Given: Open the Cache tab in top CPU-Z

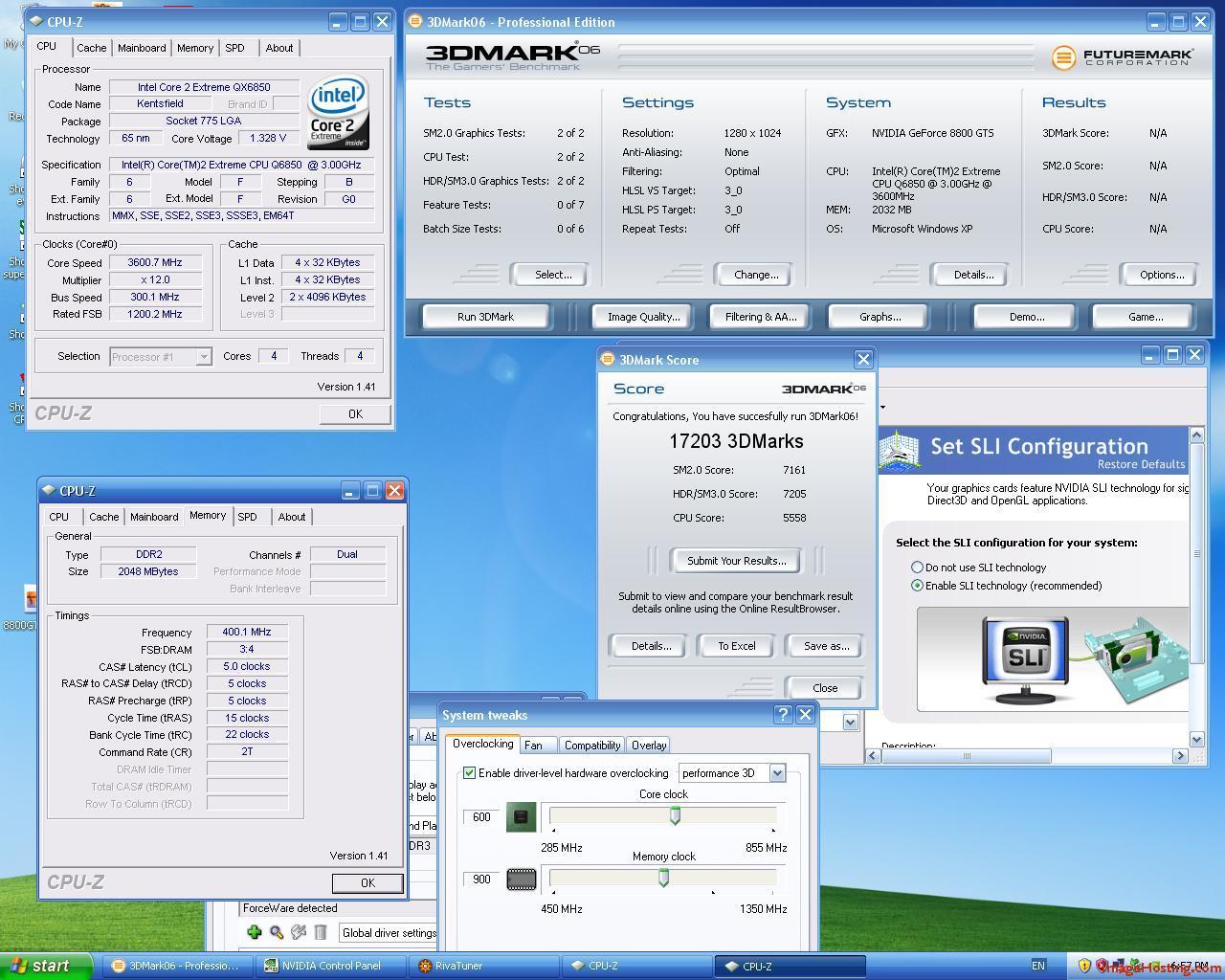Looking at the screenshot, I should pyautogui.click(x=92, y=48).
